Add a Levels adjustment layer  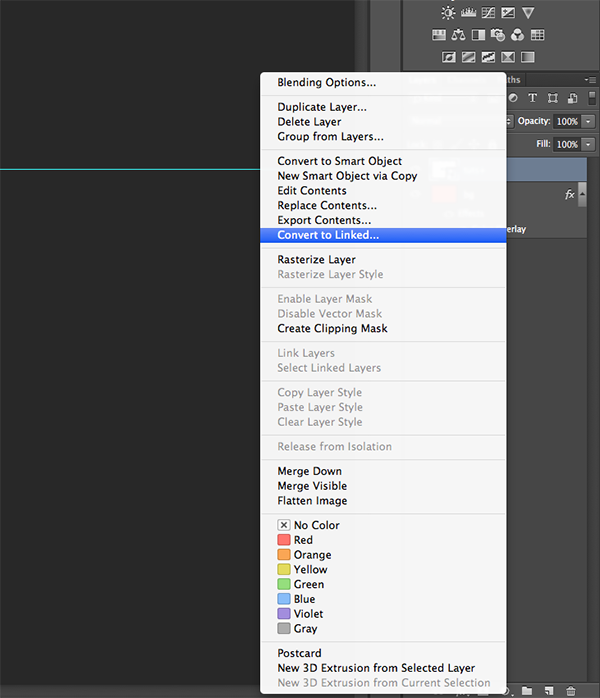(468, 12)
